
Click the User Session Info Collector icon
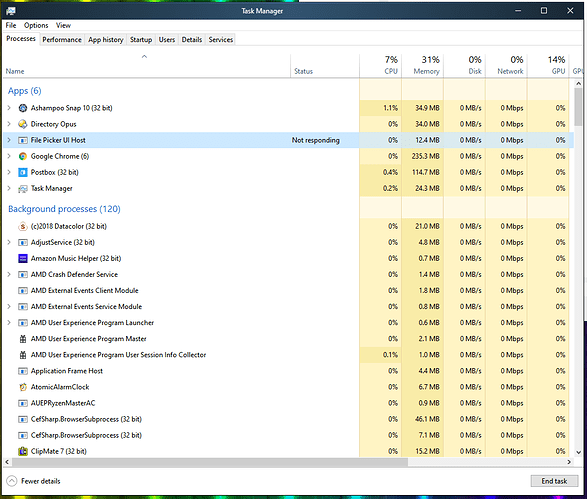click(23, 355)
